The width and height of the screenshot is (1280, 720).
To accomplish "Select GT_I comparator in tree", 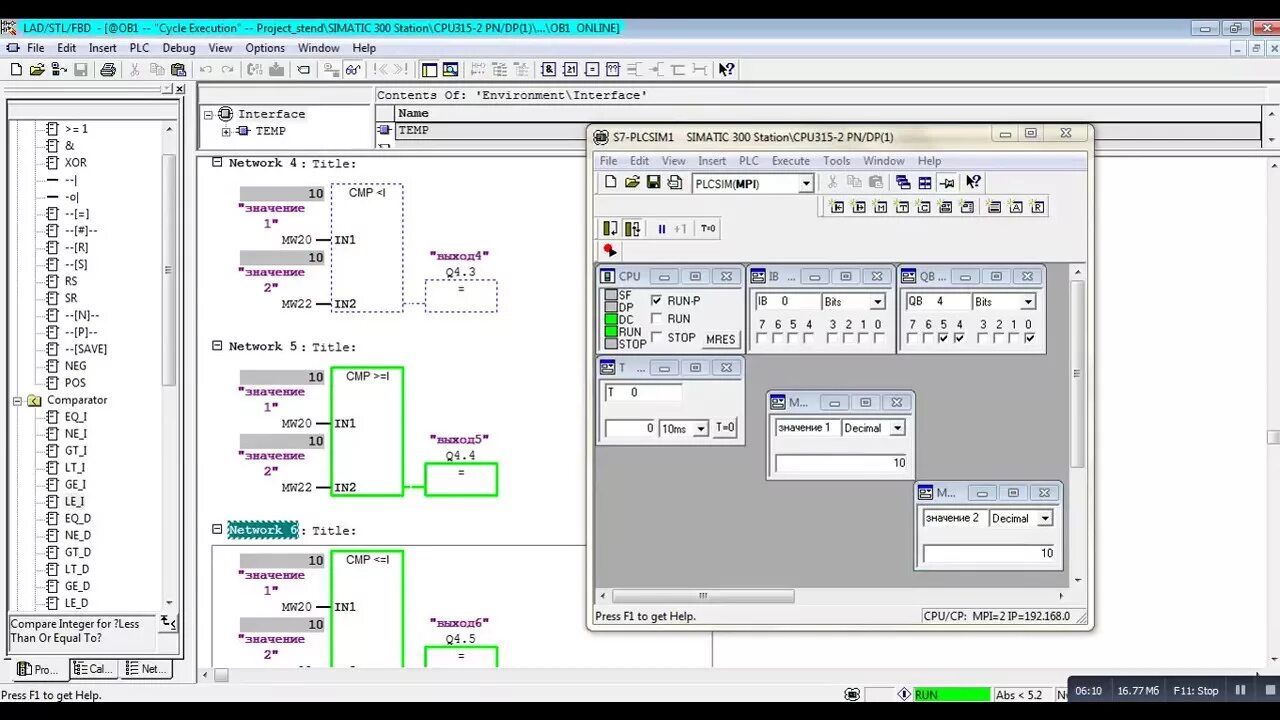I will (76, 451).
